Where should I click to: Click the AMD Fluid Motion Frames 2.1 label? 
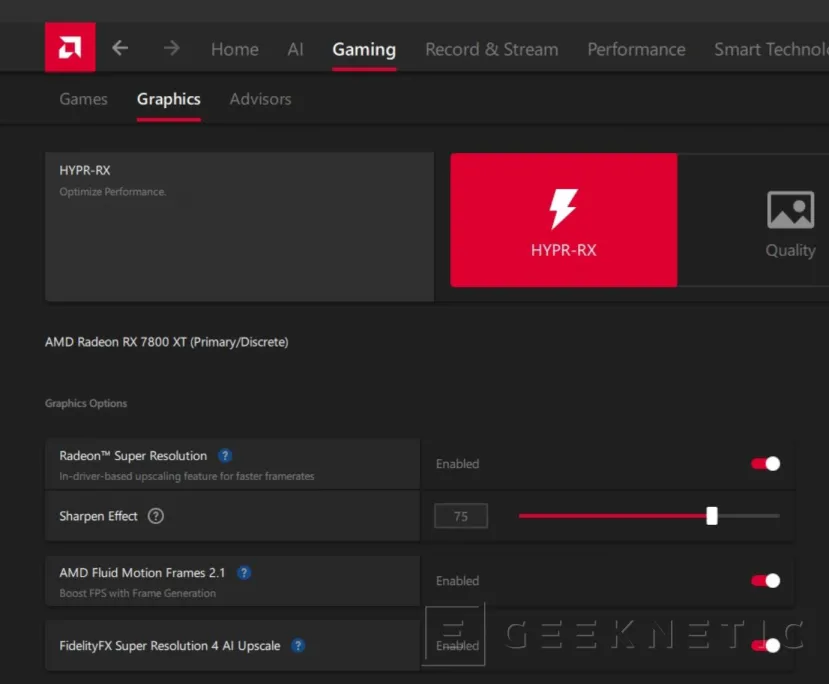(x=142, y=572)
